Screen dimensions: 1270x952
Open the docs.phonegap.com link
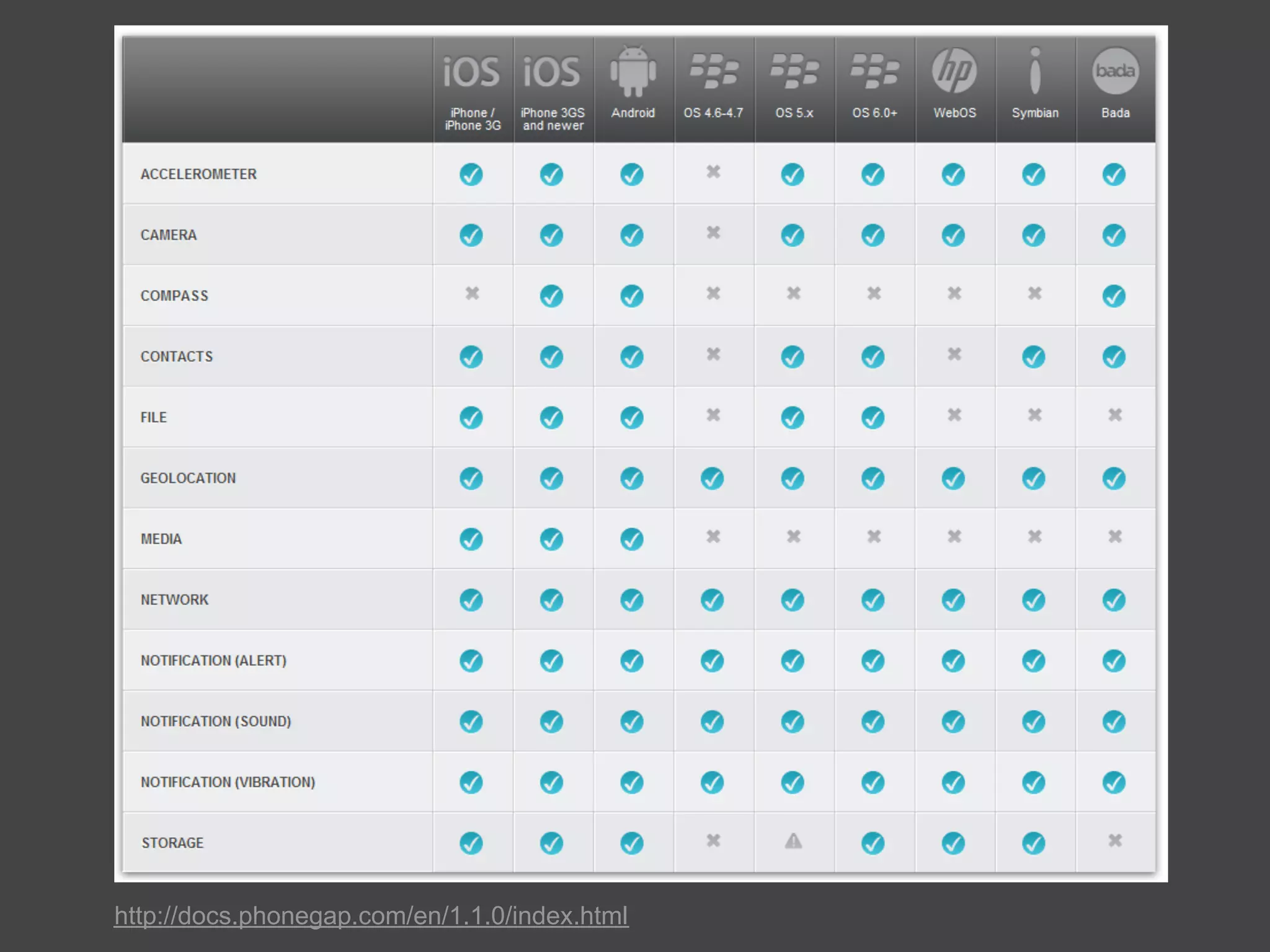click(371, 915)
